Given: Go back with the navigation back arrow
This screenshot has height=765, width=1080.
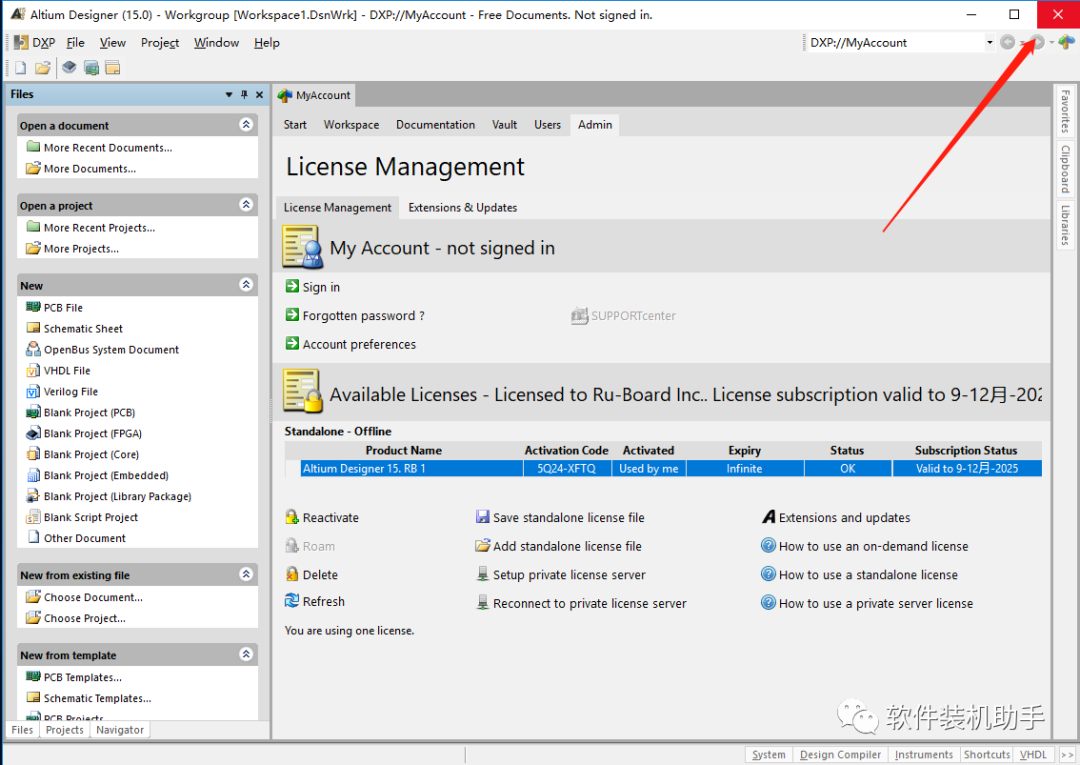Looking at the screenshot, I should (1007, 43).
